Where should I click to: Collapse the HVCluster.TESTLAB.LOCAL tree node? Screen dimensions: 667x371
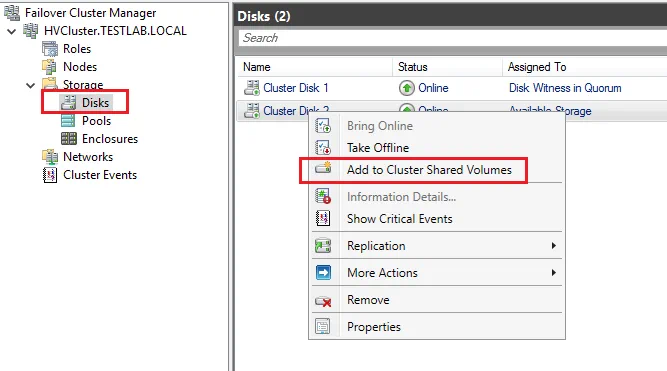tap(12, 31)
